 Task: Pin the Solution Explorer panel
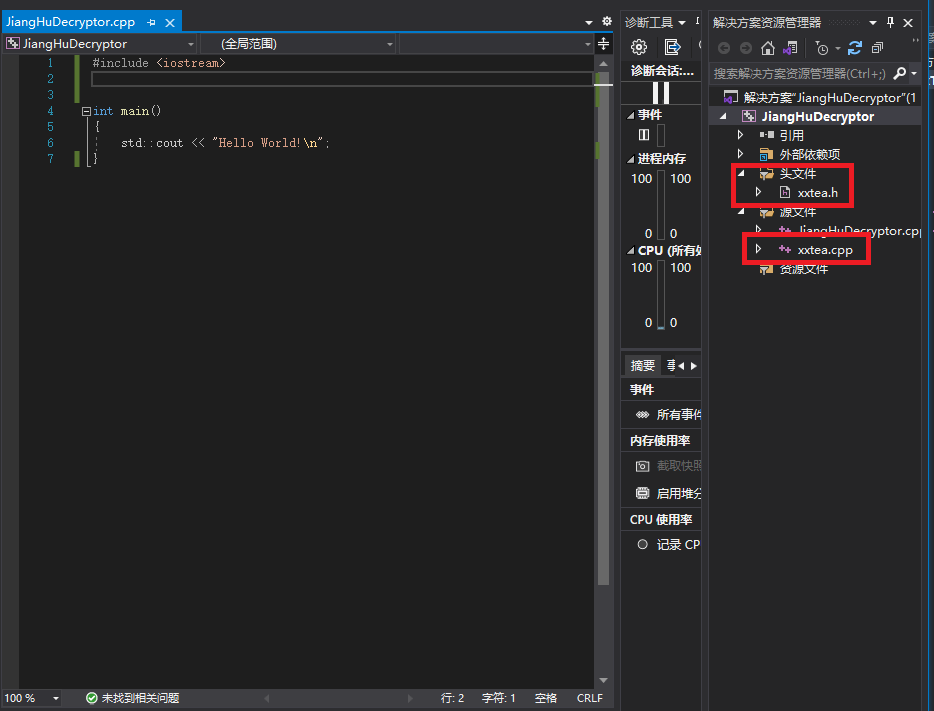click(x=891, y=23)
